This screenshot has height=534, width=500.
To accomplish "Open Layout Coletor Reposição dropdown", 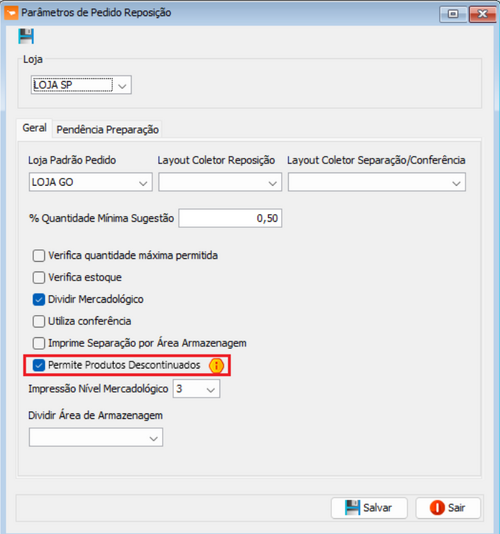I will 220,182.
